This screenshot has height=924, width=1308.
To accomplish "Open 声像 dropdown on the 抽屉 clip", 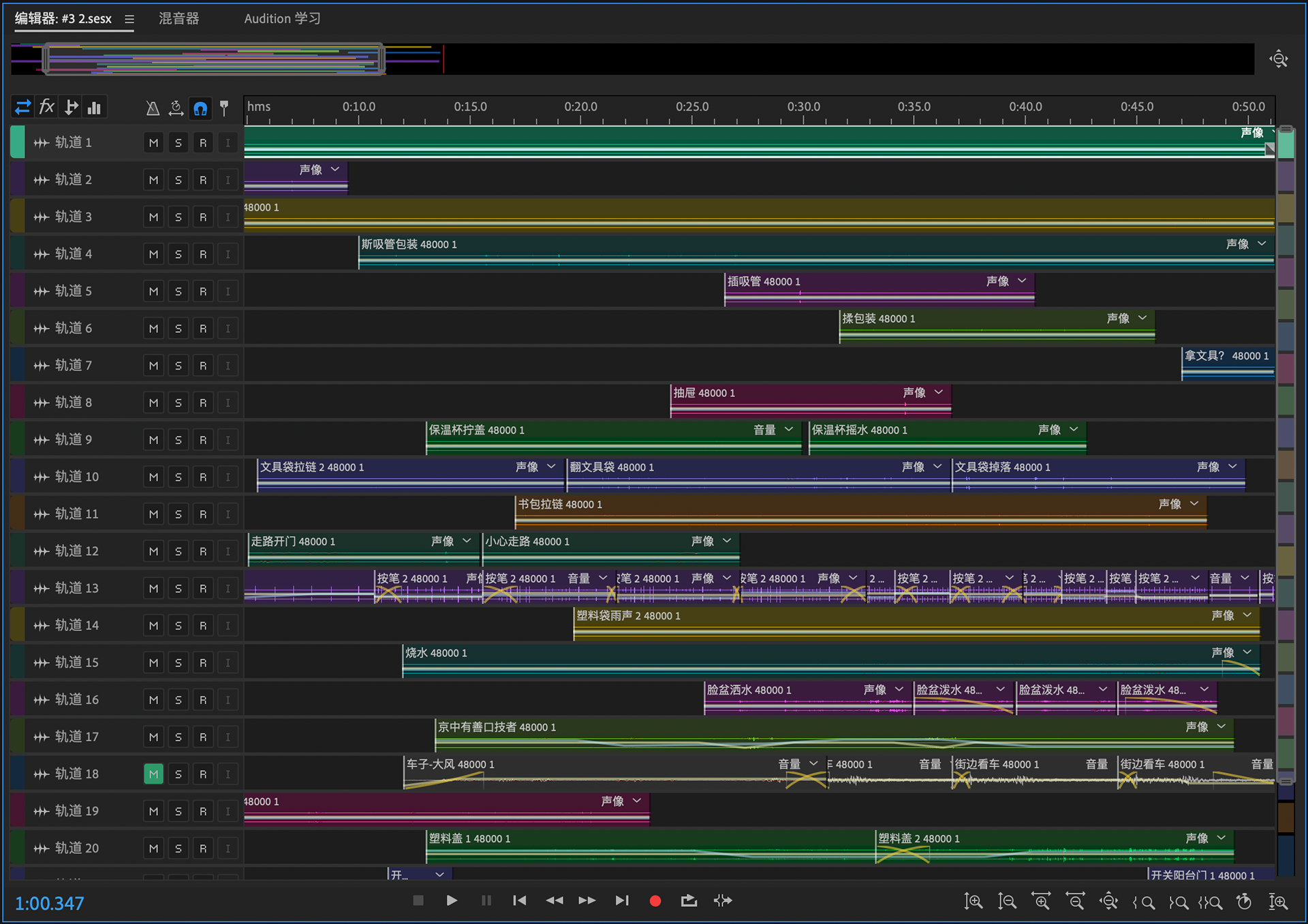I will (939, 393).
